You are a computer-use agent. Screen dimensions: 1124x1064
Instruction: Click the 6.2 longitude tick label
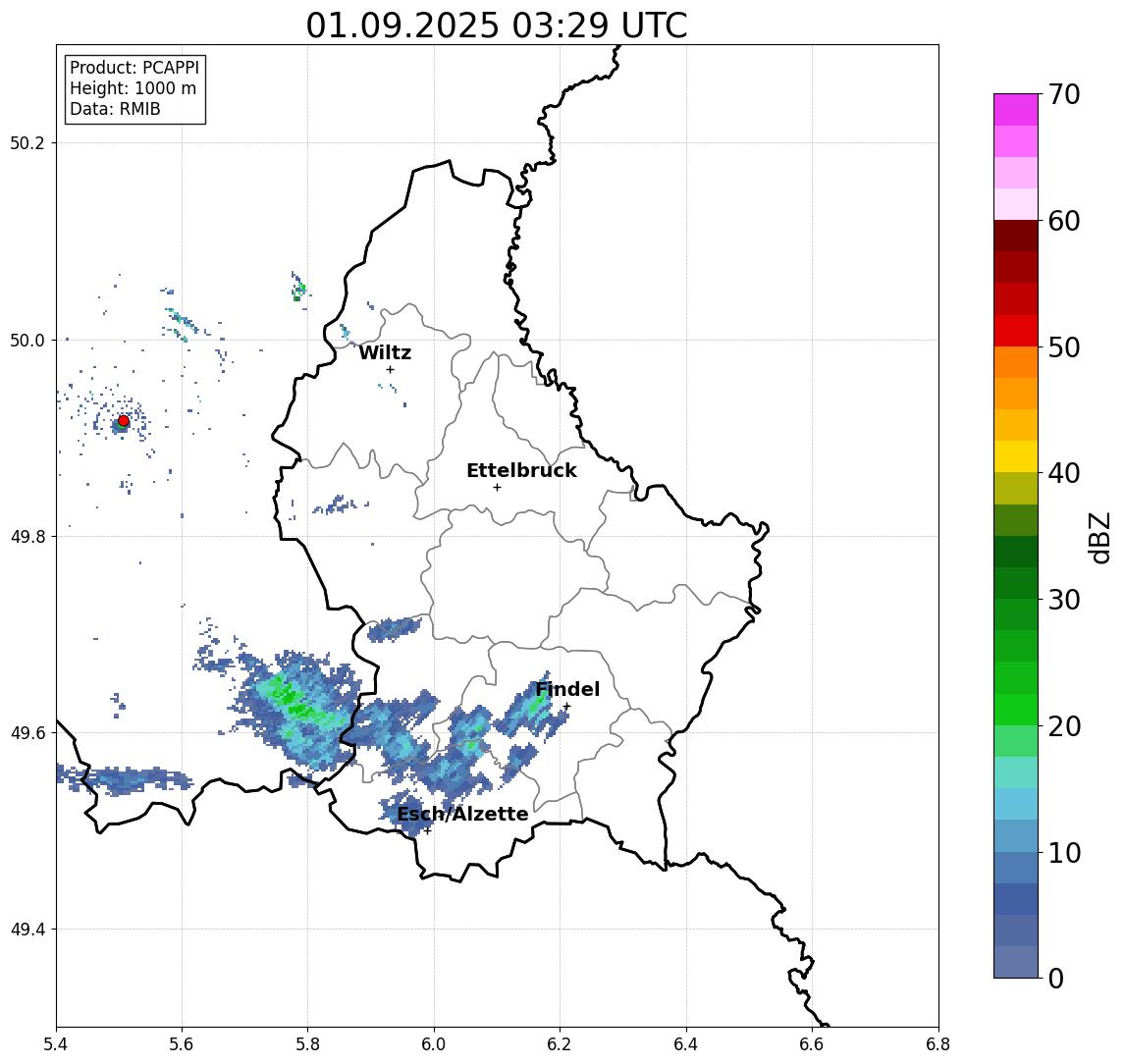coord(560,1044)
